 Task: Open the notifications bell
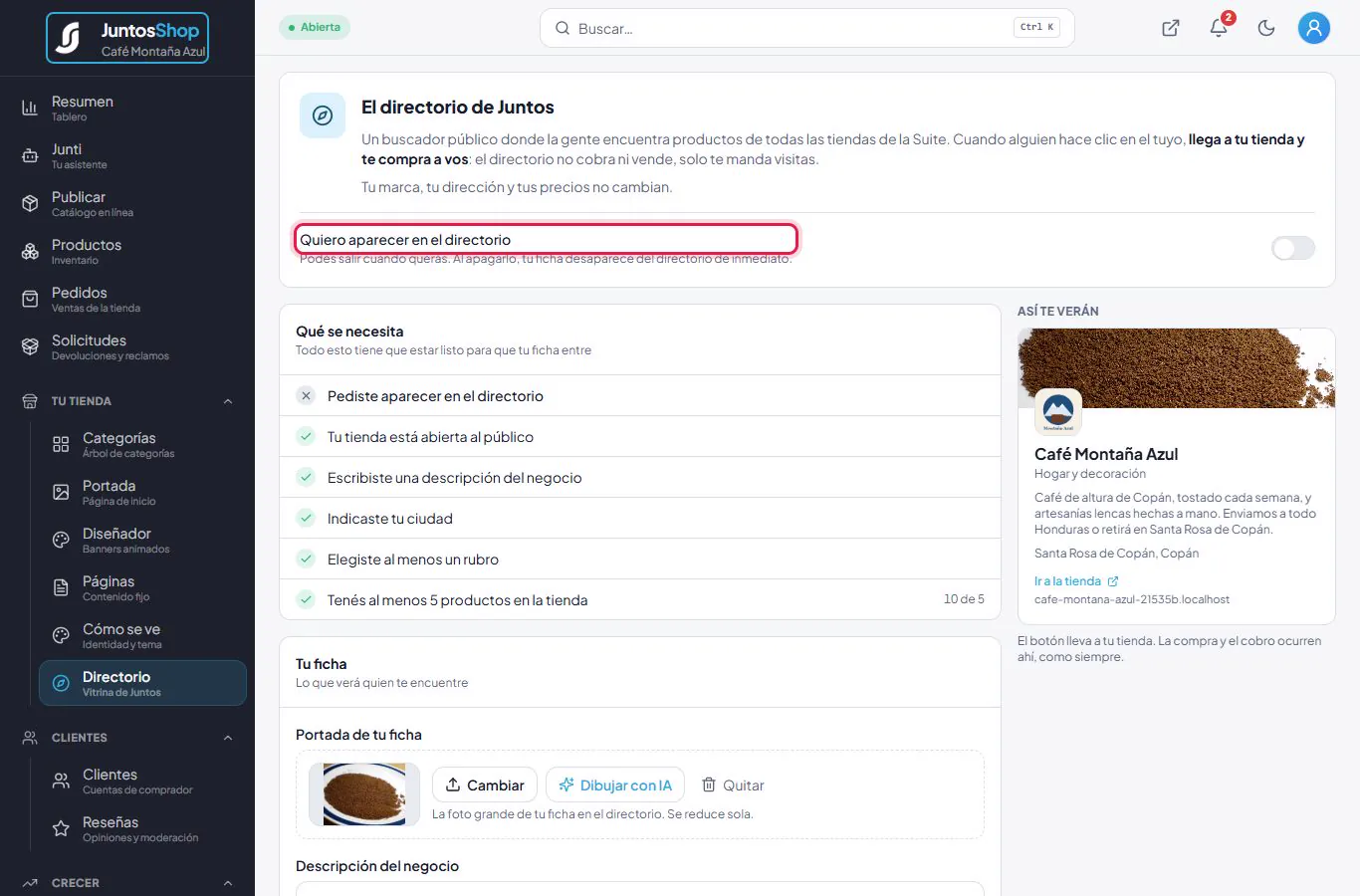[1219, 28]
